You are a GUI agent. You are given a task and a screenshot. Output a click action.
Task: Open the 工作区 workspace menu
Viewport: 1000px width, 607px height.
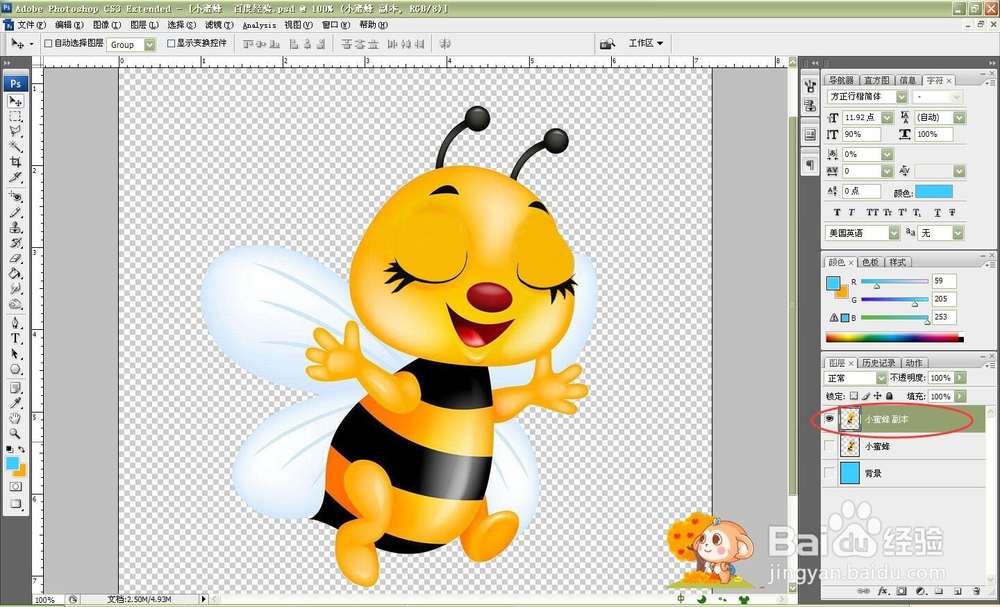click(x=645, y=43)
